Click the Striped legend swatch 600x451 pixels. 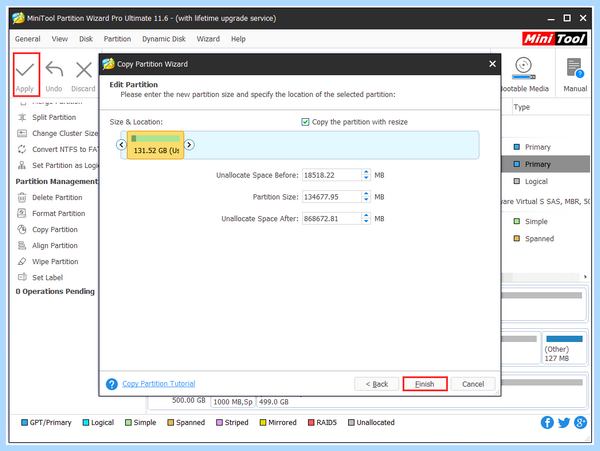(219, 423)
